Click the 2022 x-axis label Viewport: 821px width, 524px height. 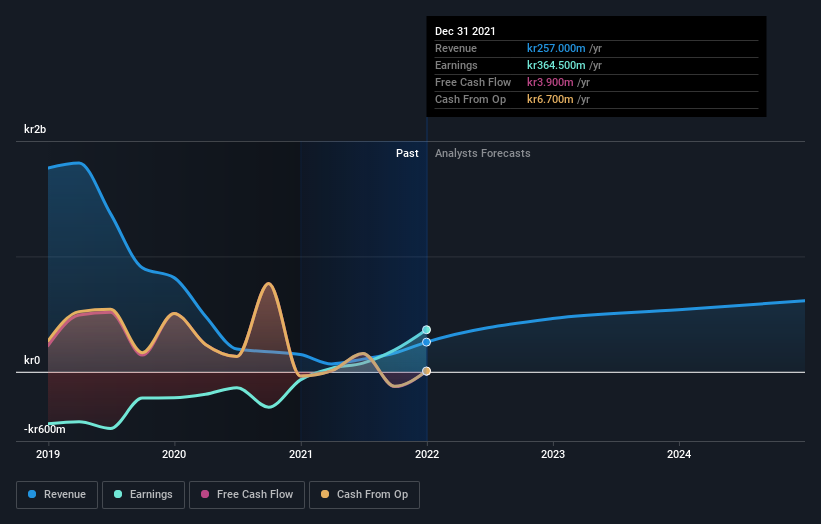(x=427, y=454)
